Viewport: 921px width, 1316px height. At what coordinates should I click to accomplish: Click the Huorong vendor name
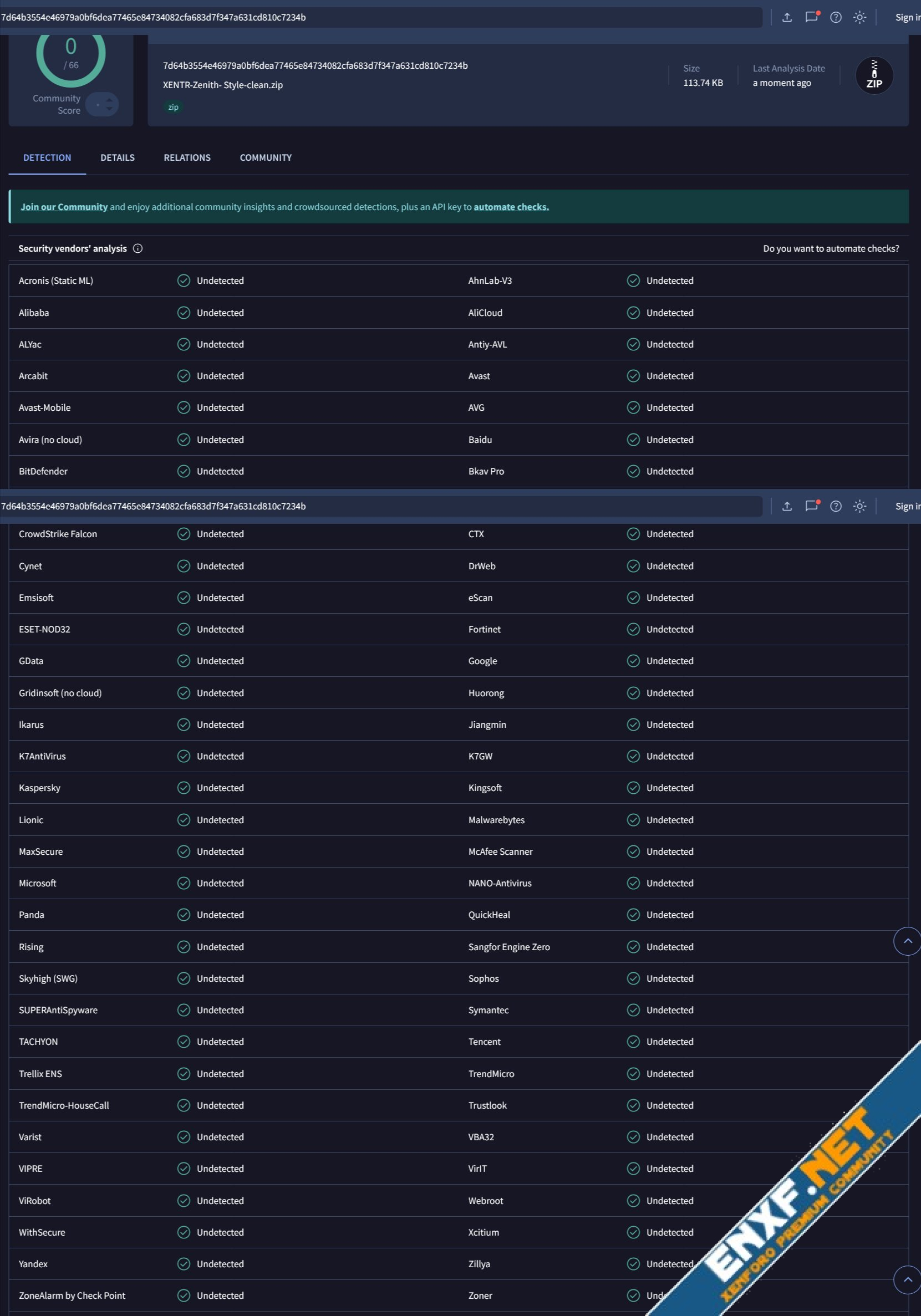tap(486, 693)
